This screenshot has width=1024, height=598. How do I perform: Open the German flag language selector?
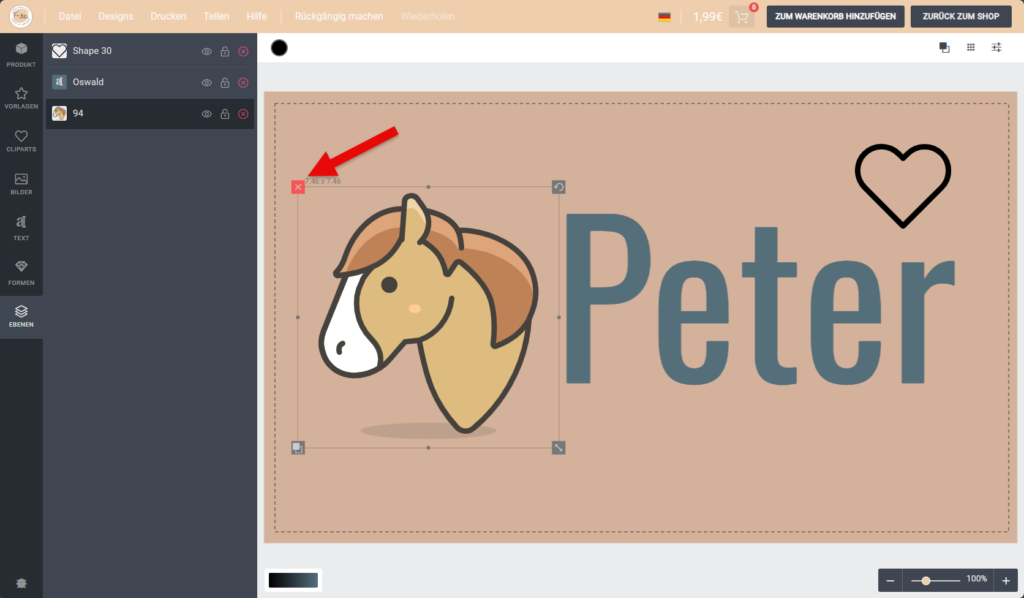coord(664,17)
